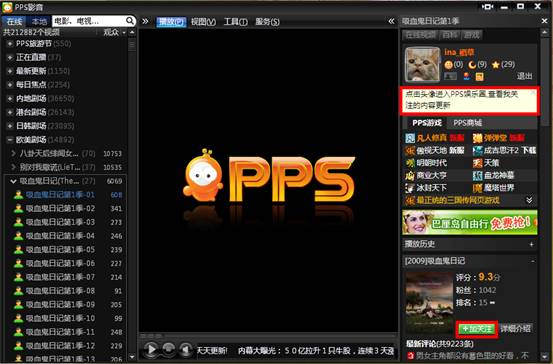This screenshot has width=553, height=364.
Task: Click the smiley face icon with (0)
Action: pyautogui.click(x=448, y=65)
